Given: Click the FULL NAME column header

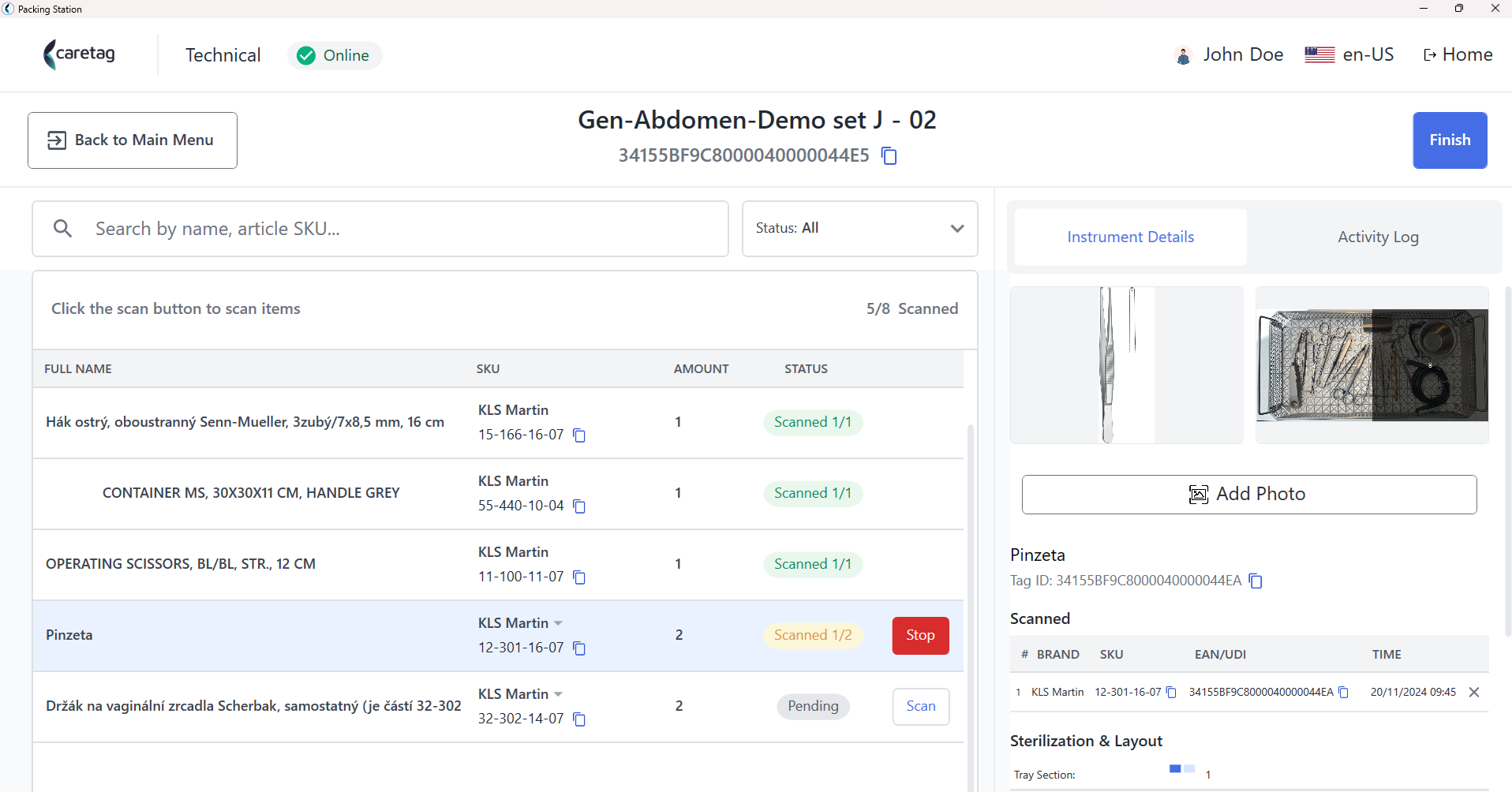Looking at the screenshot, I should pos(78,369).
